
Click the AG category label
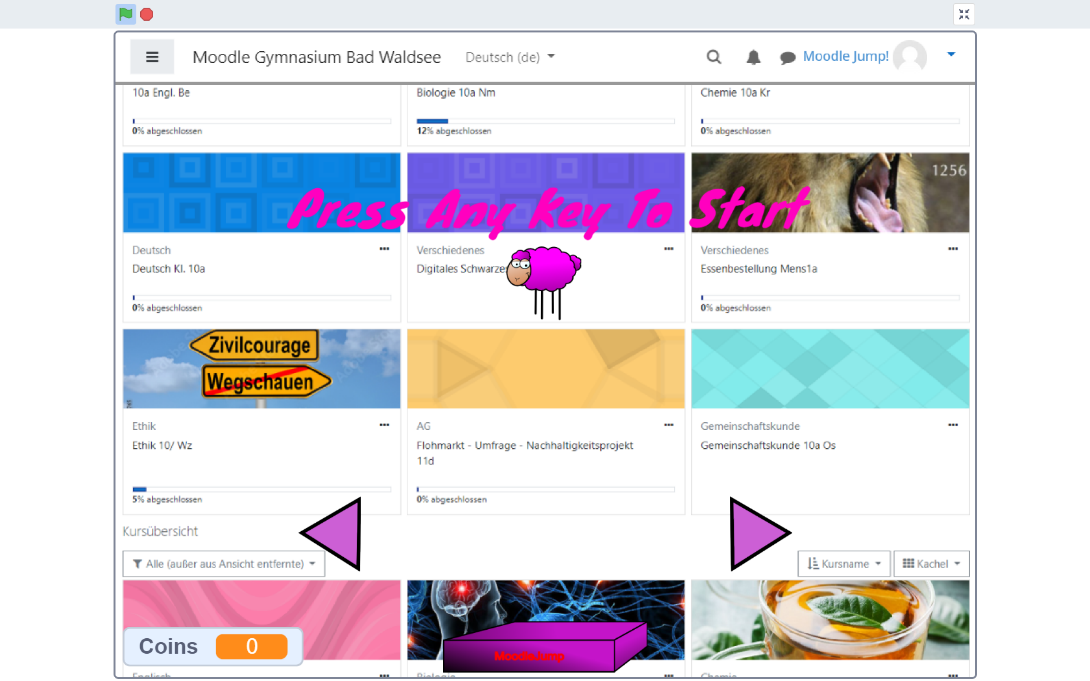(x=423, y=426)
